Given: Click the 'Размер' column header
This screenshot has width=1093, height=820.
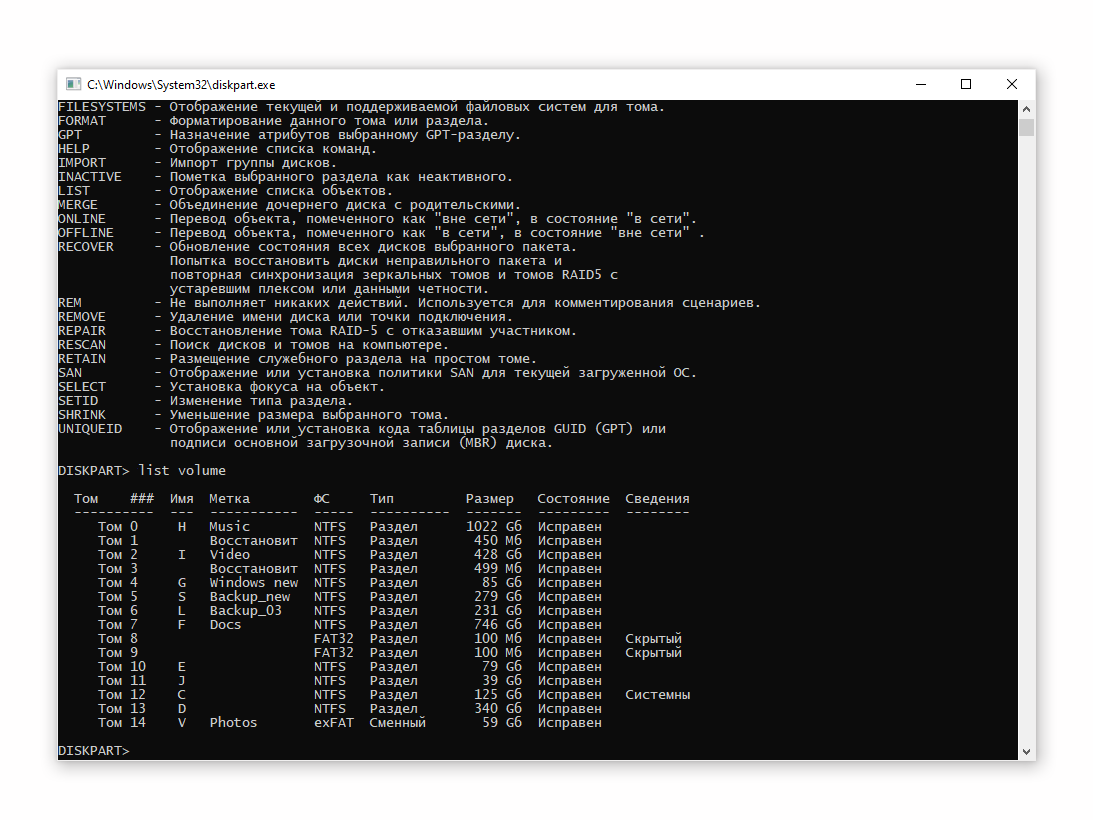Looking at the screenshot, I should [x=489, y=499].
